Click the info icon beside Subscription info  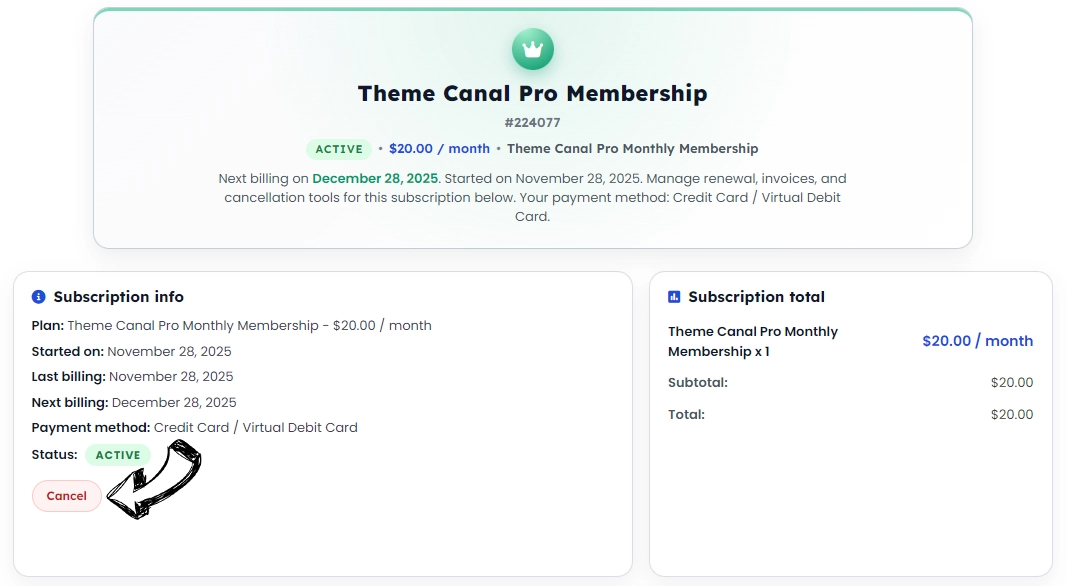38,296
